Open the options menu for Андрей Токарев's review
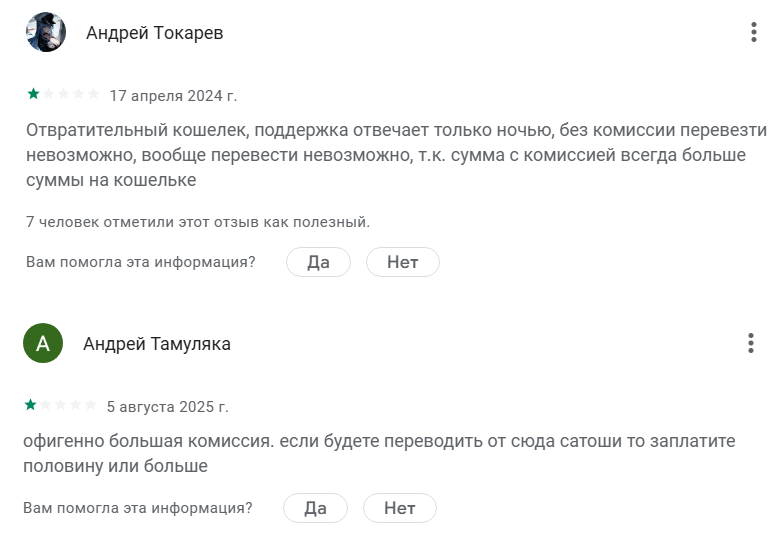This screenshot has width=784, height=541. tap(753, 32)
